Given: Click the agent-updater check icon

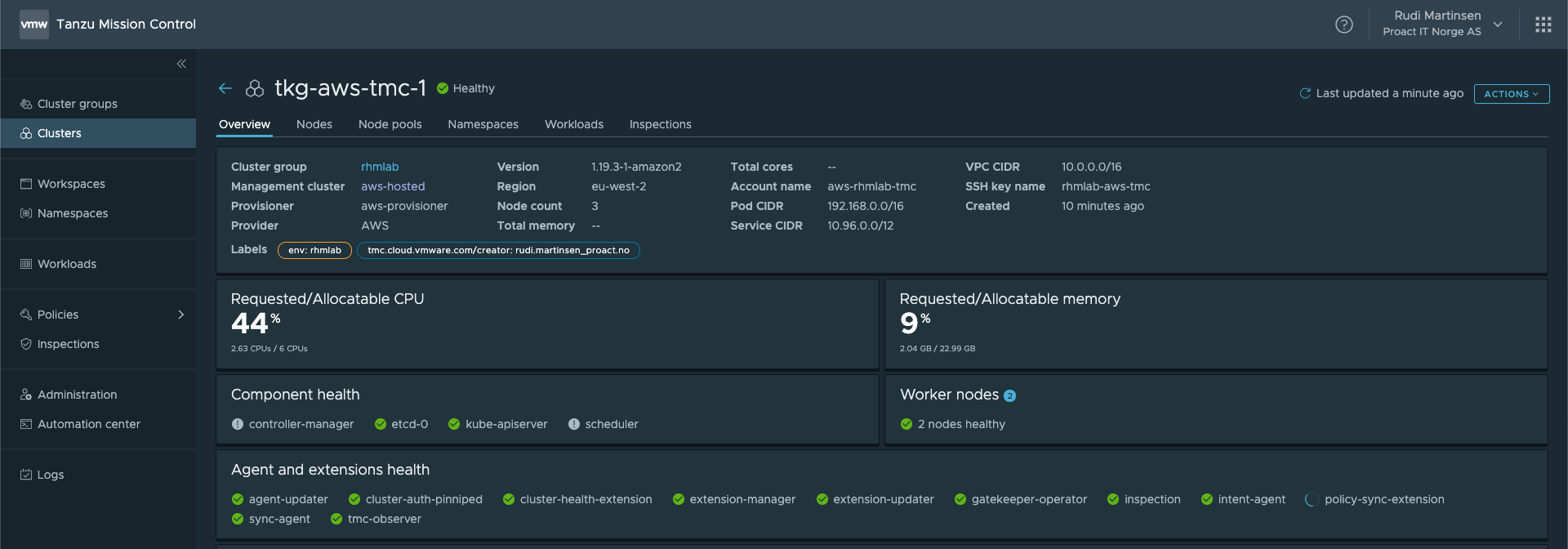Looking at the screenshot, I should (238, 499).
